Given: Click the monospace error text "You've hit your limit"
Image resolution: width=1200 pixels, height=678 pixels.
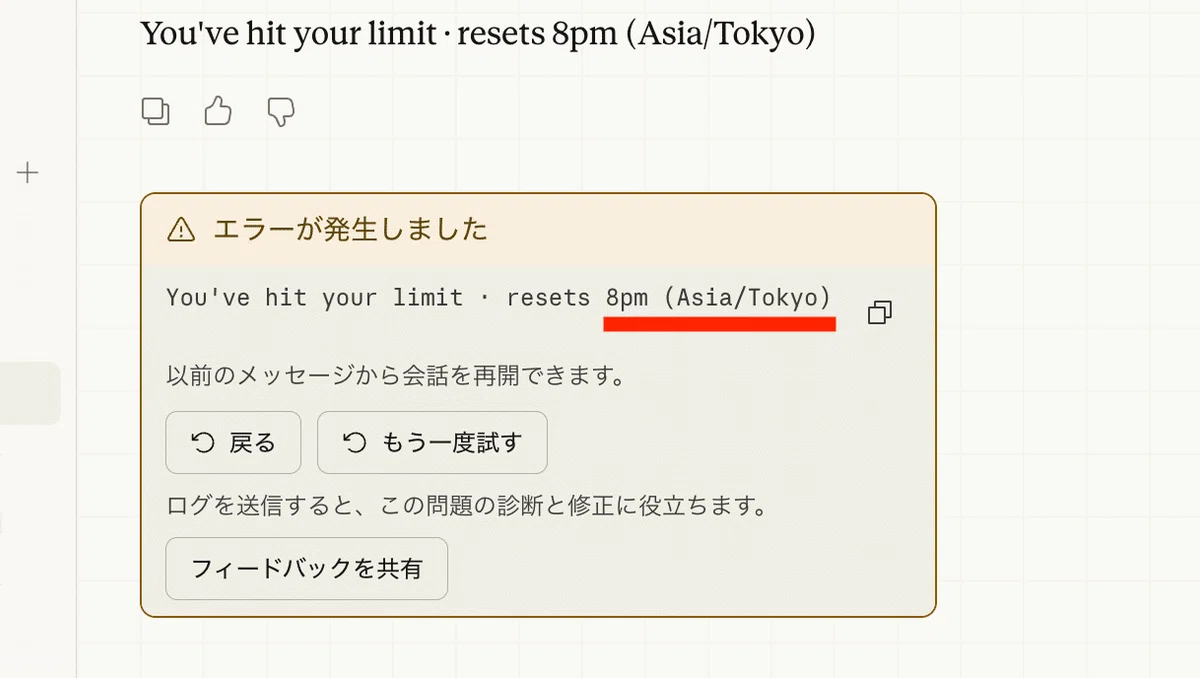Looking at the screenshot, I should (315, 297).
